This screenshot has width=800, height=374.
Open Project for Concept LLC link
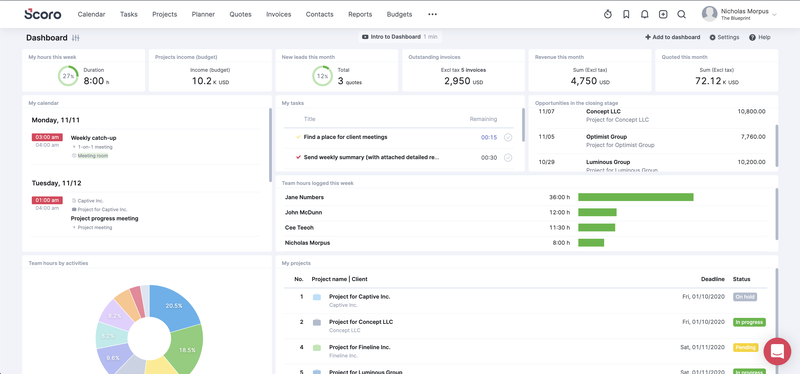pos(361,322)
